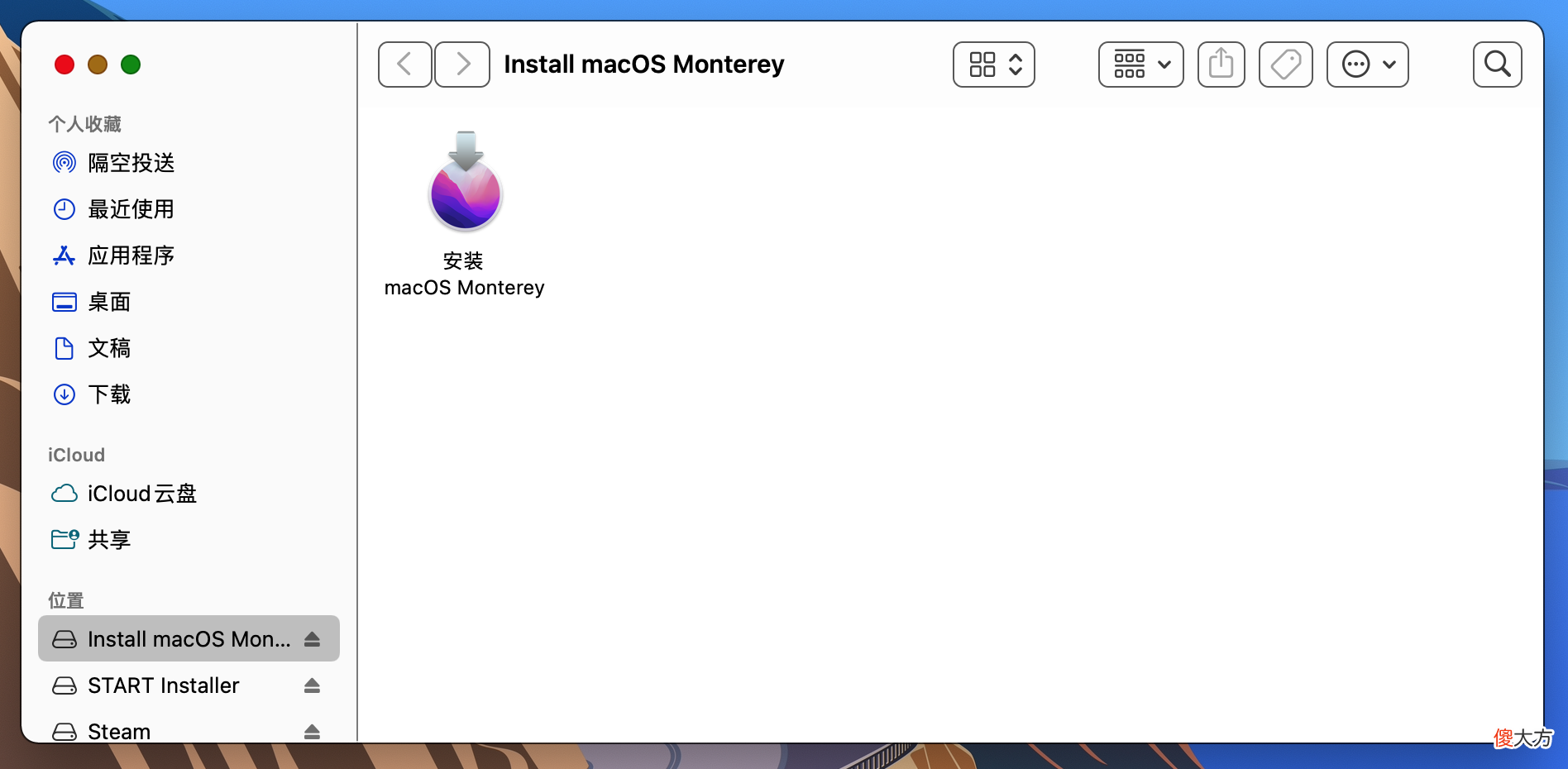
Task: Open the group-by options dropdown
Action: tap(1141, 64)
